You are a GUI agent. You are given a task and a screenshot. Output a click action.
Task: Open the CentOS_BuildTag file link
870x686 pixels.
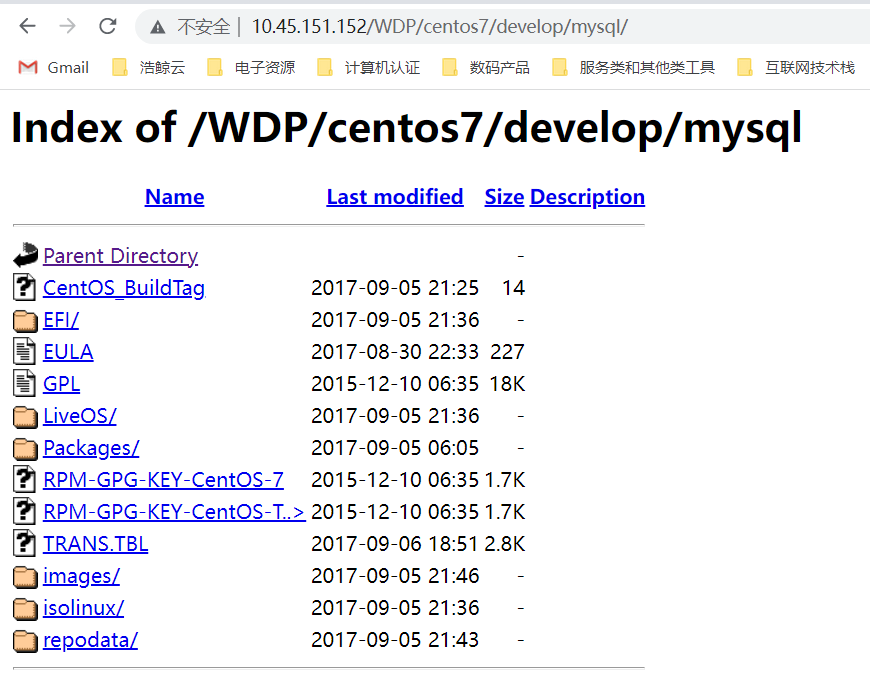click(x=124, y=288)
